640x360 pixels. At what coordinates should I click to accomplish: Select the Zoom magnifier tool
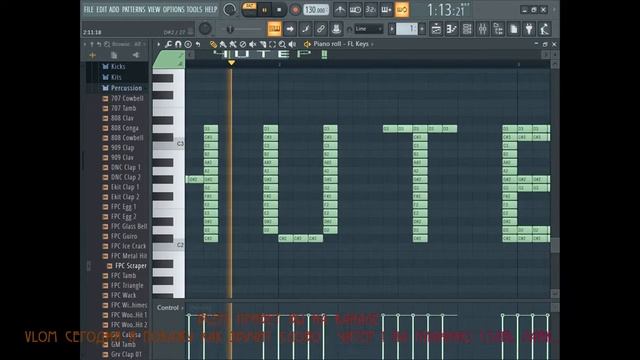coord(282,44)
